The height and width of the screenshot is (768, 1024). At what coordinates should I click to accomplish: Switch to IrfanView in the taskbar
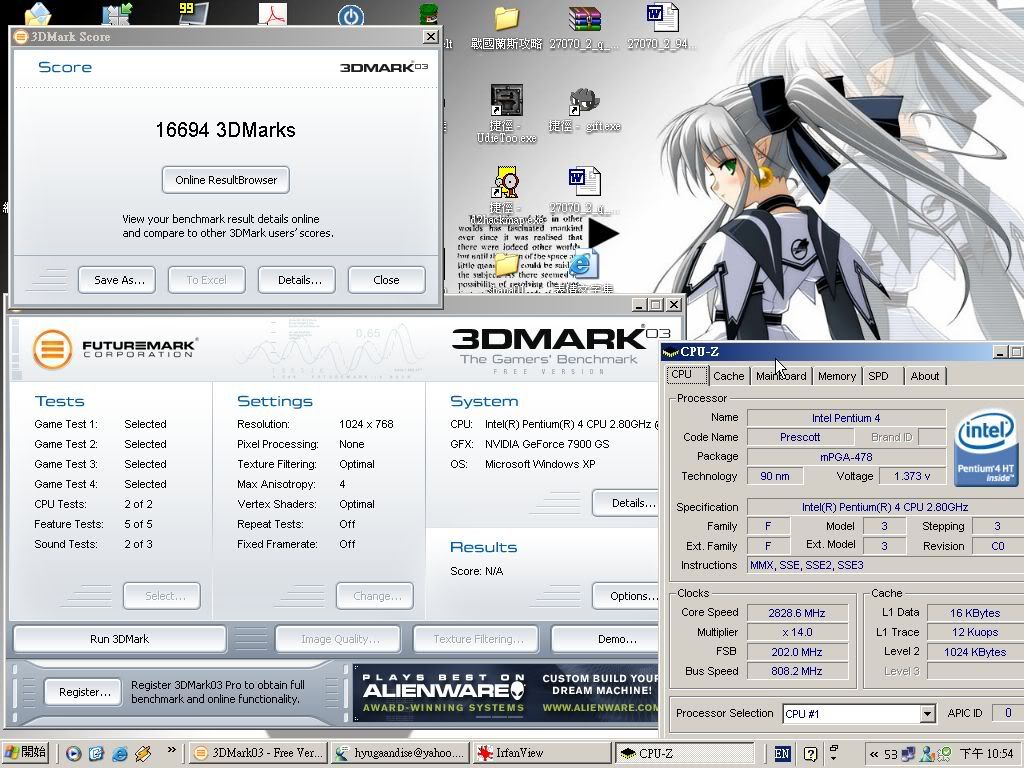coord(541,753)
